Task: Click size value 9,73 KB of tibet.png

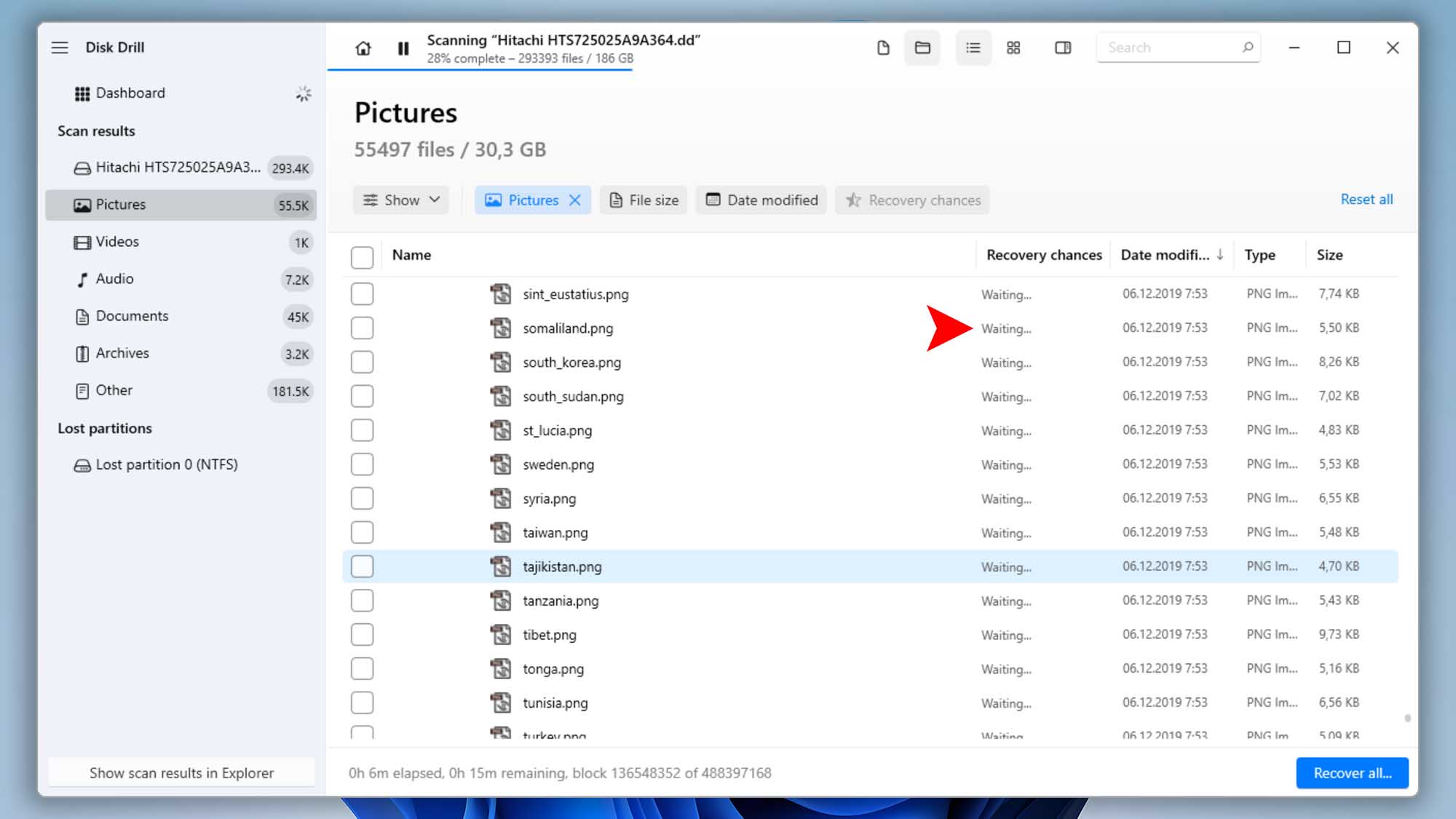Action: point(1339,634)
